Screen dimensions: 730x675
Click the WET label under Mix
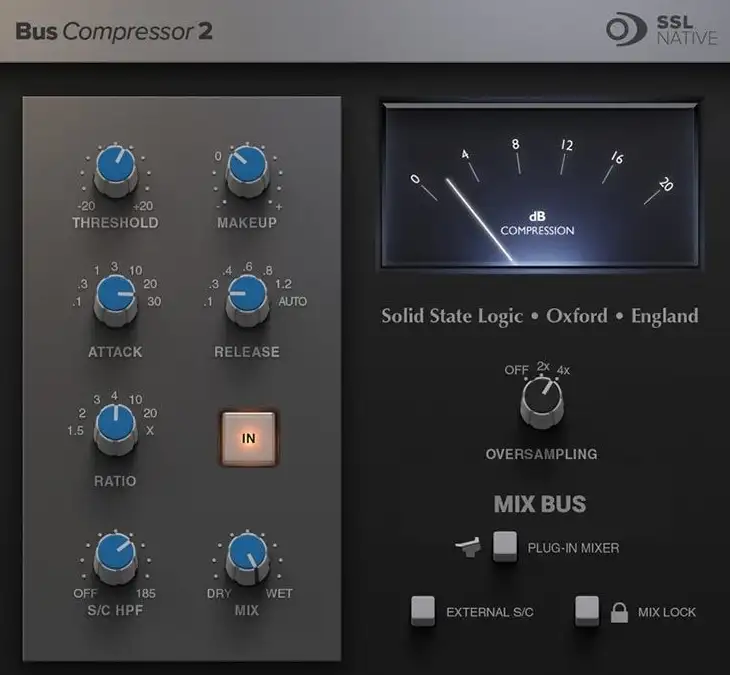(279, 594)
